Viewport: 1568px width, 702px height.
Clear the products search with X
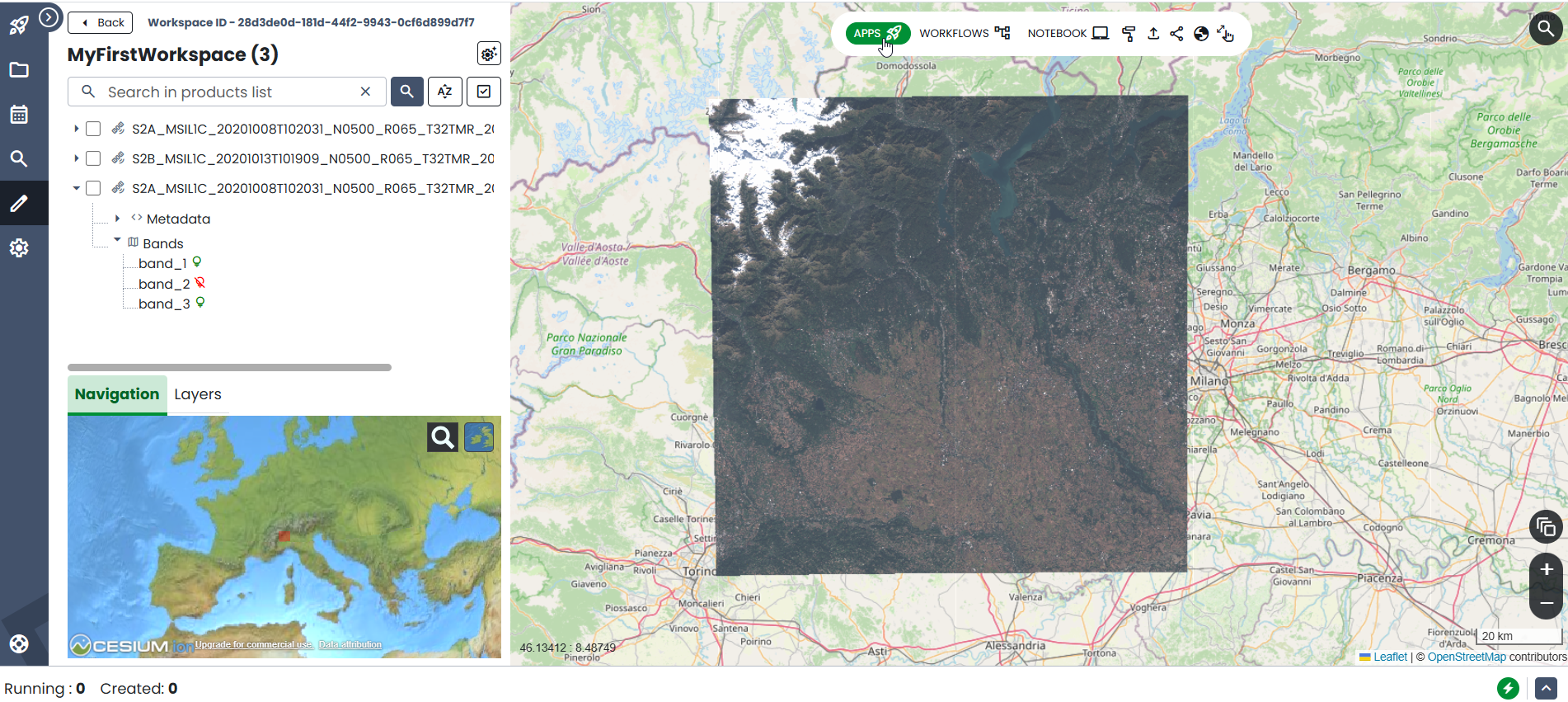click(x=365, y=92)
